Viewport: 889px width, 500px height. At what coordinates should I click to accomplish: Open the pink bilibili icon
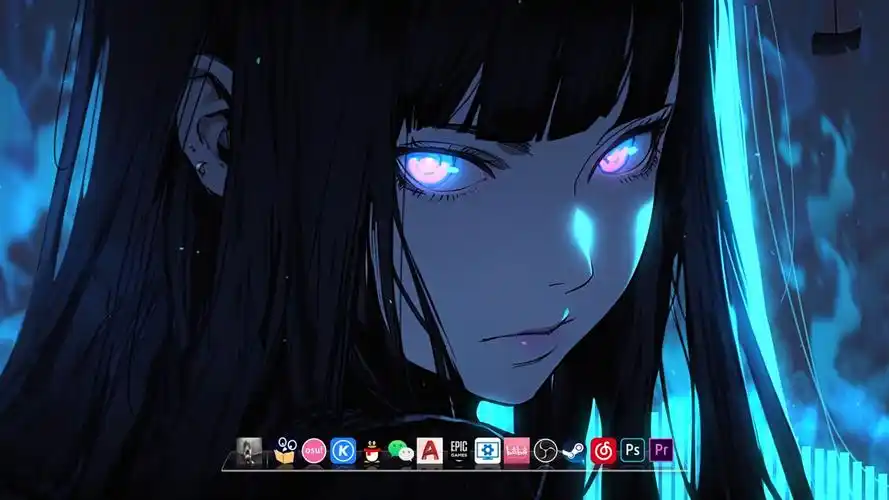click(517, 451)
